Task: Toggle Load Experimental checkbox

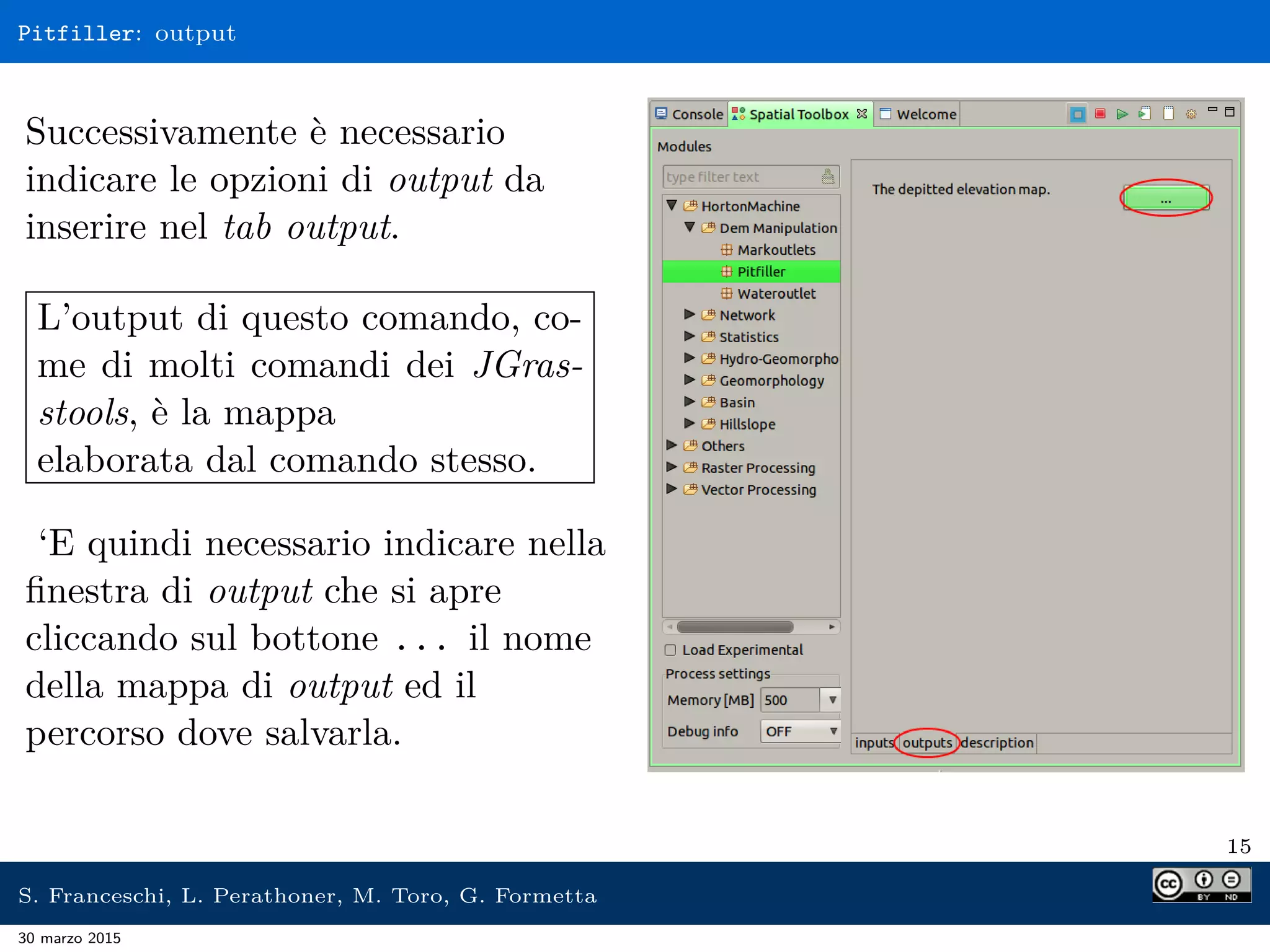Action: [x=670, y=650]
